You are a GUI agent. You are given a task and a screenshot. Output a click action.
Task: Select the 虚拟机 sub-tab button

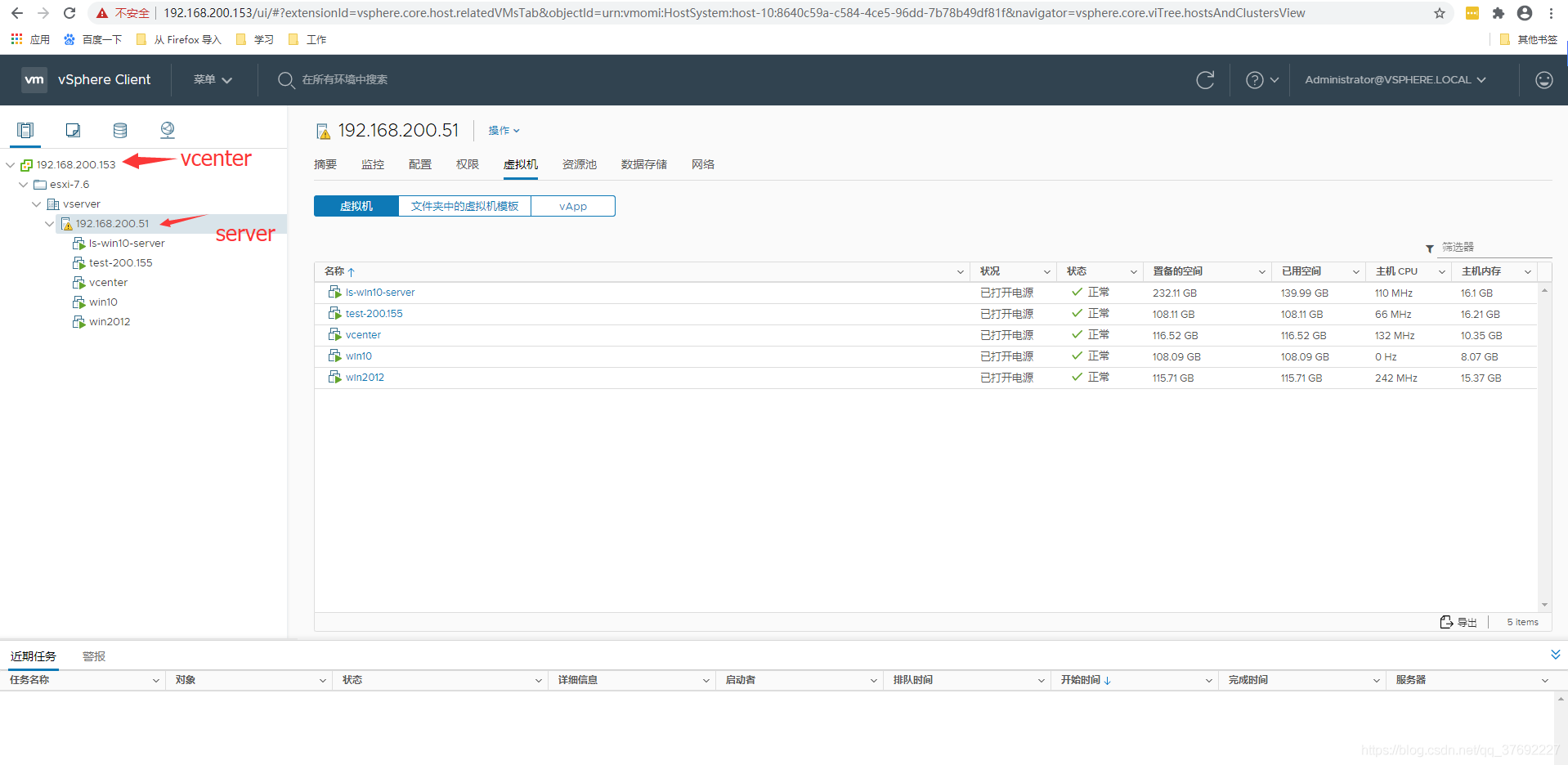point(356,206)
